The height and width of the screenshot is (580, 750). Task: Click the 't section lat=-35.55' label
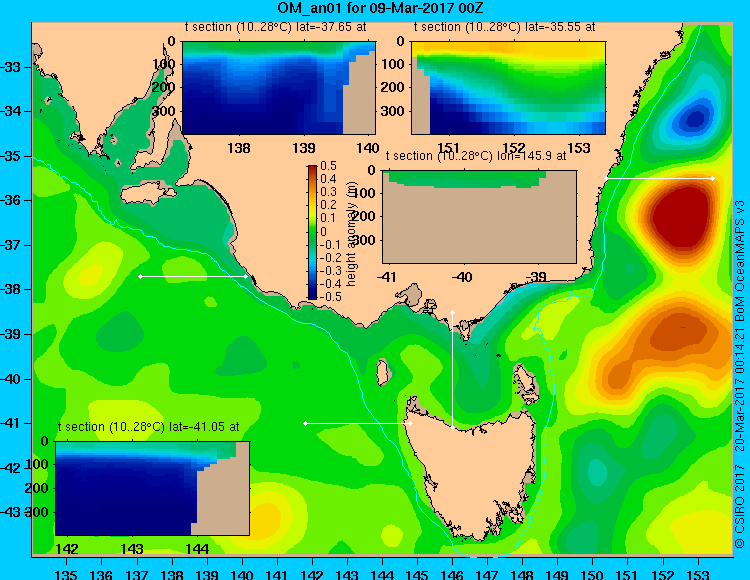tap(504, 27)
